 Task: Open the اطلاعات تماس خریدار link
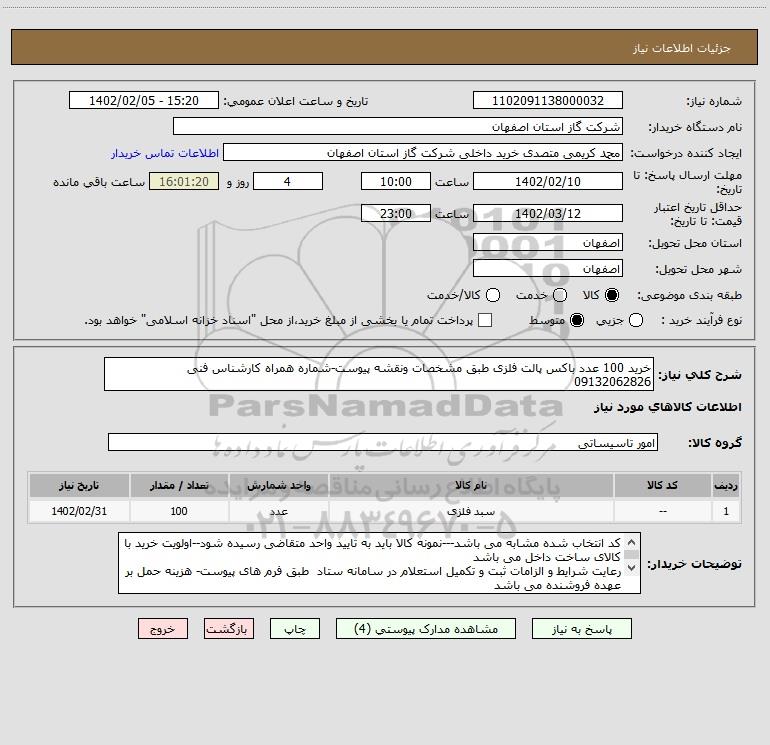(165, 153)
